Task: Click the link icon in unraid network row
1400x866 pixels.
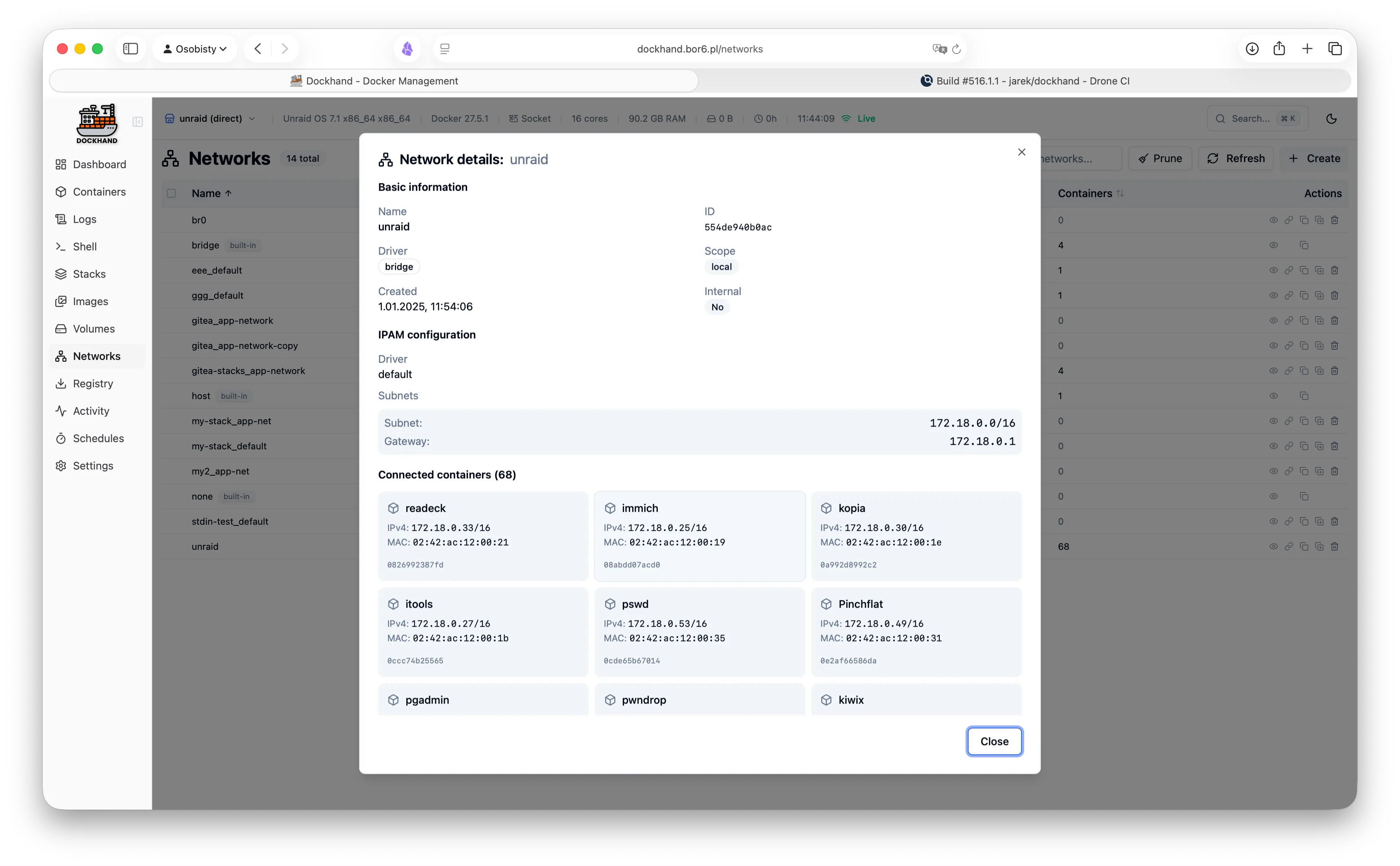Action: point(1289,546)
